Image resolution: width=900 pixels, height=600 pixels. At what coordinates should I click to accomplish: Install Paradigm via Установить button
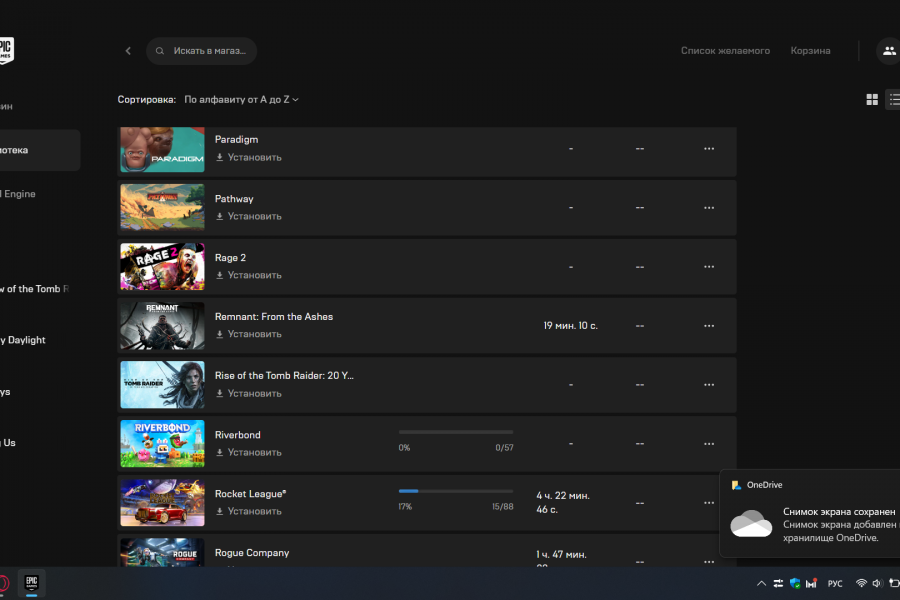pyautogui.click(x=249, y=157)
